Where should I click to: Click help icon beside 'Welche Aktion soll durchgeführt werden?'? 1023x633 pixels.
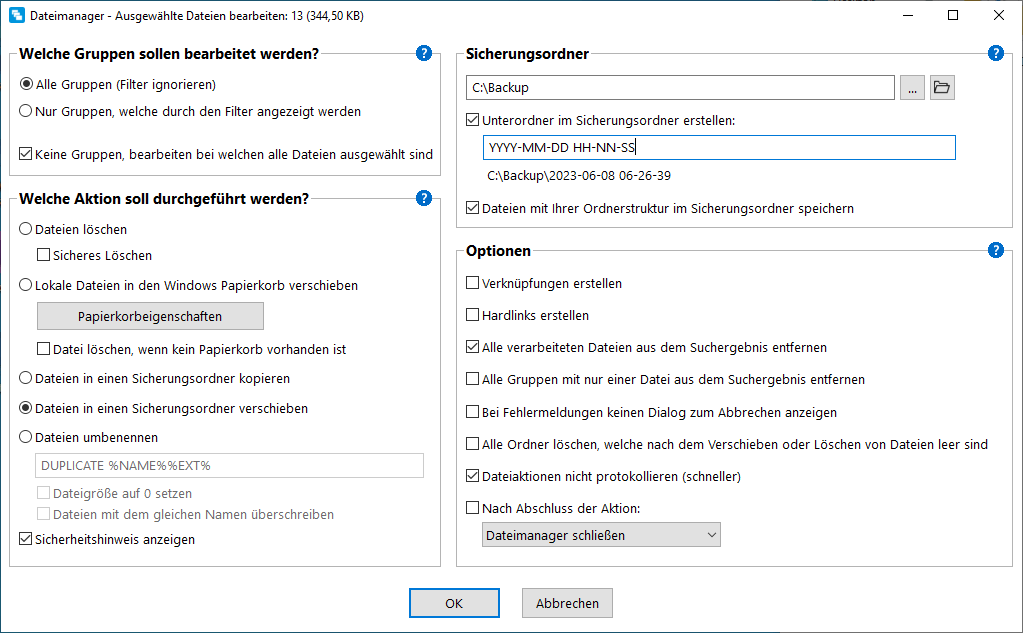tap(424, 198)
